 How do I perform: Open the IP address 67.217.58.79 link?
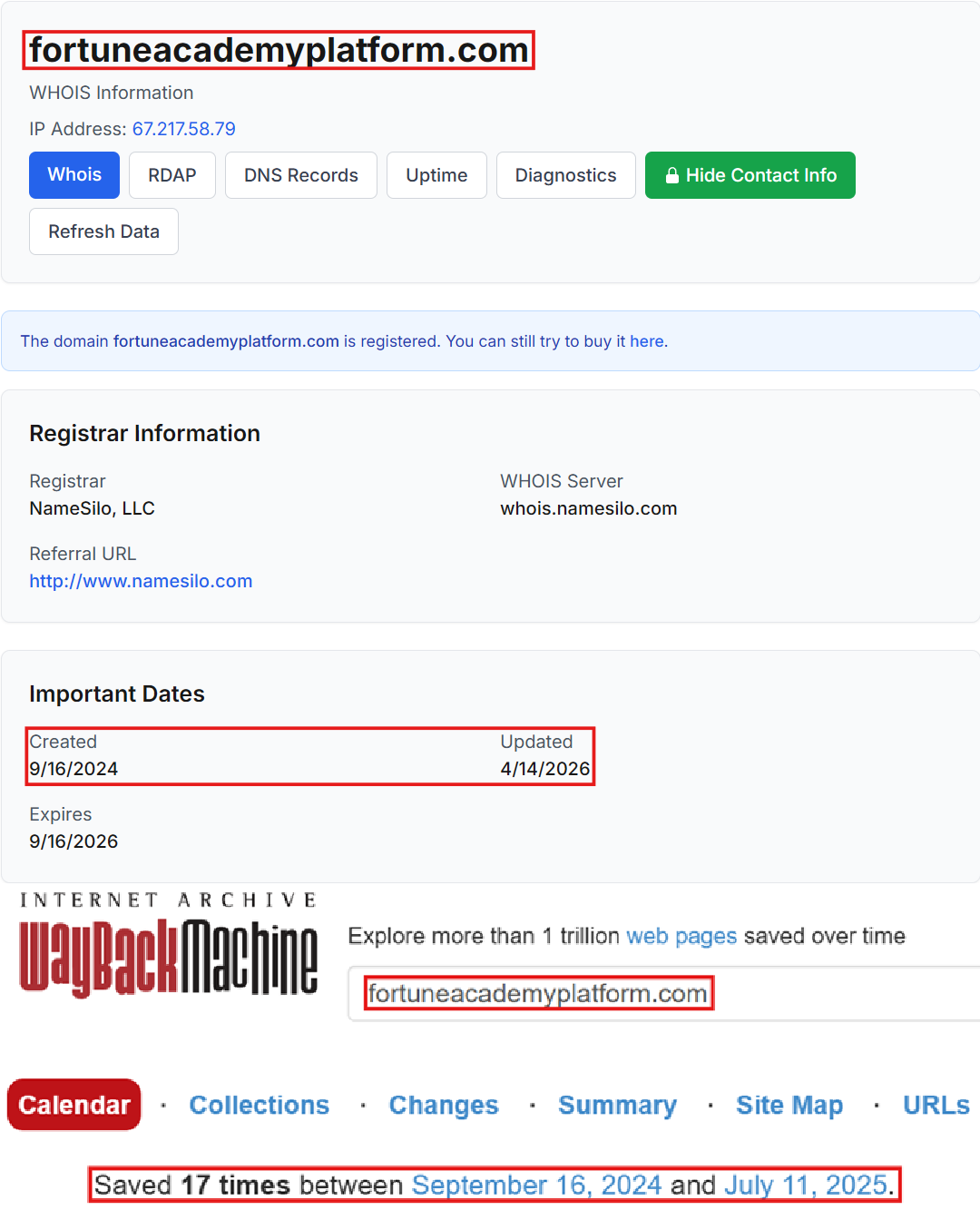coord(183,129)
